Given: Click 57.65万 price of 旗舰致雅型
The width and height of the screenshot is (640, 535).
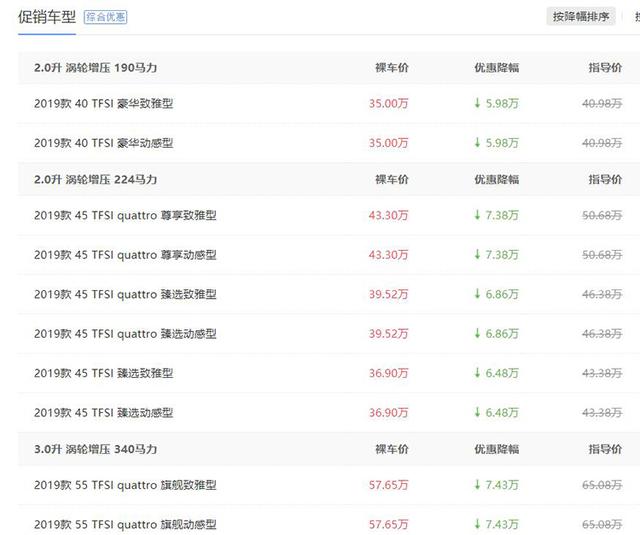Looking at the screenshot, I should click(x=388, y=485).
